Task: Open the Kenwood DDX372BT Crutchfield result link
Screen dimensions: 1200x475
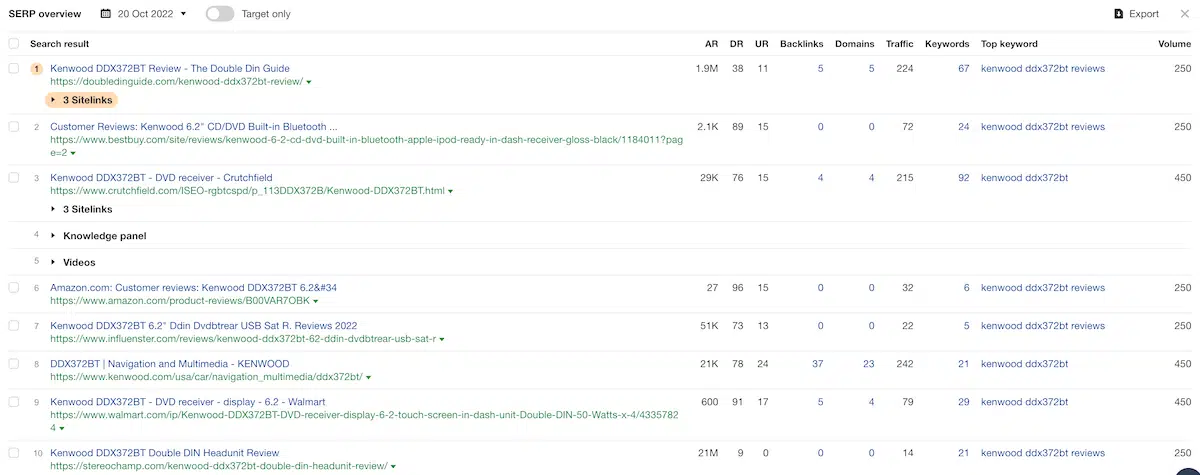Action: 161,178
